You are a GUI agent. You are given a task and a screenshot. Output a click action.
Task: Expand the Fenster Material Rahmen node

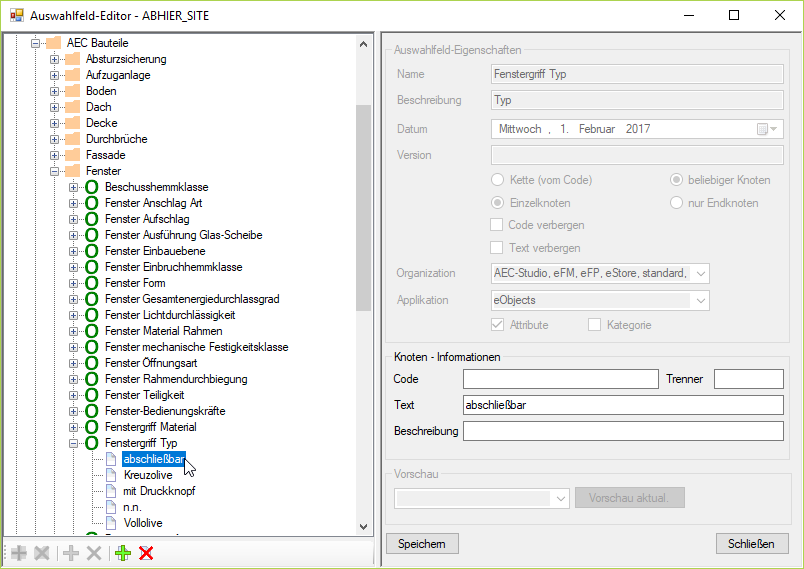pyautogui.click(x=73, y=331)
